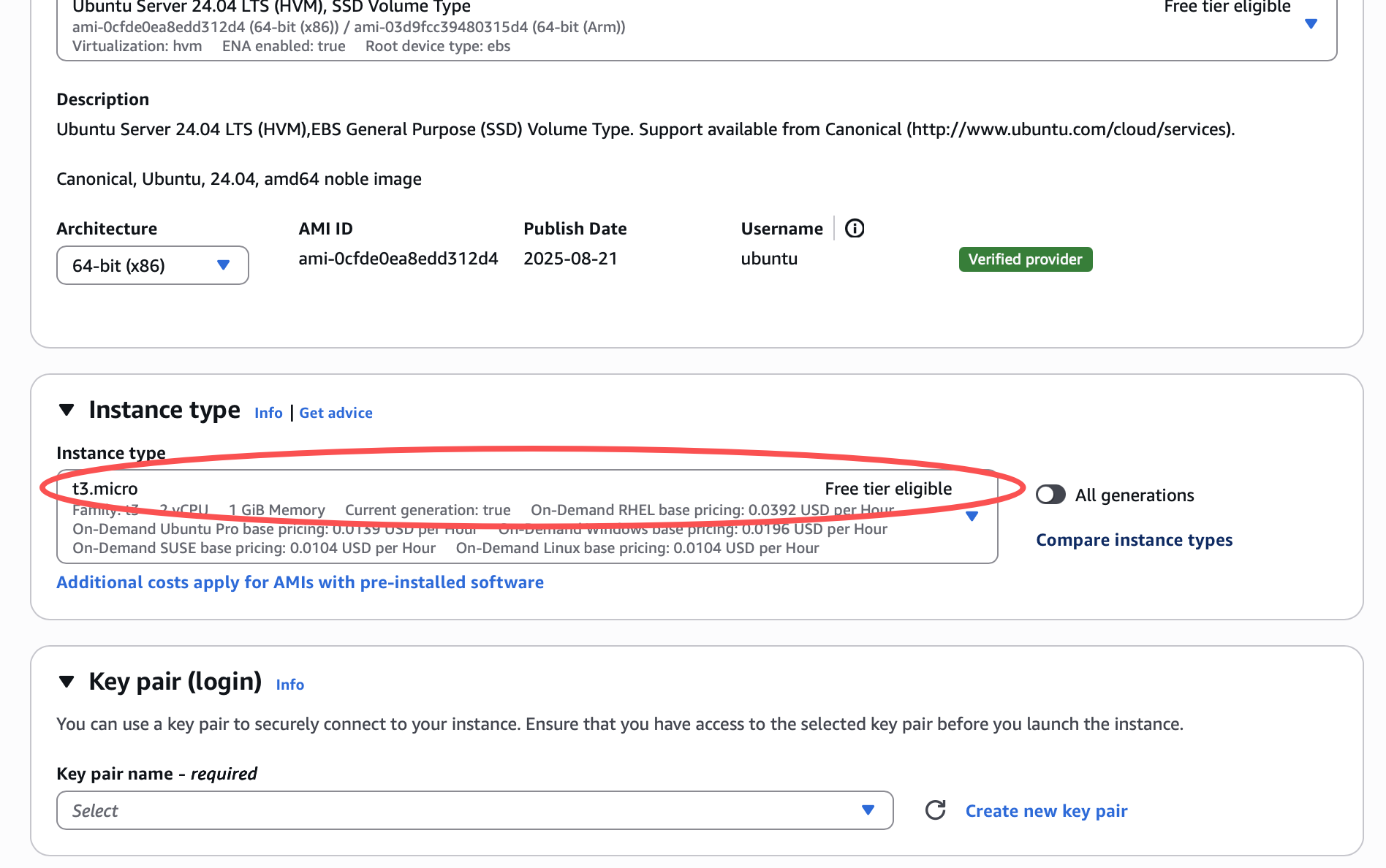Viewport: 1386px width, 868px height.
Task: Click the Key pair (login) heading text
Action: pyautogui.click(x=175, y=682)
